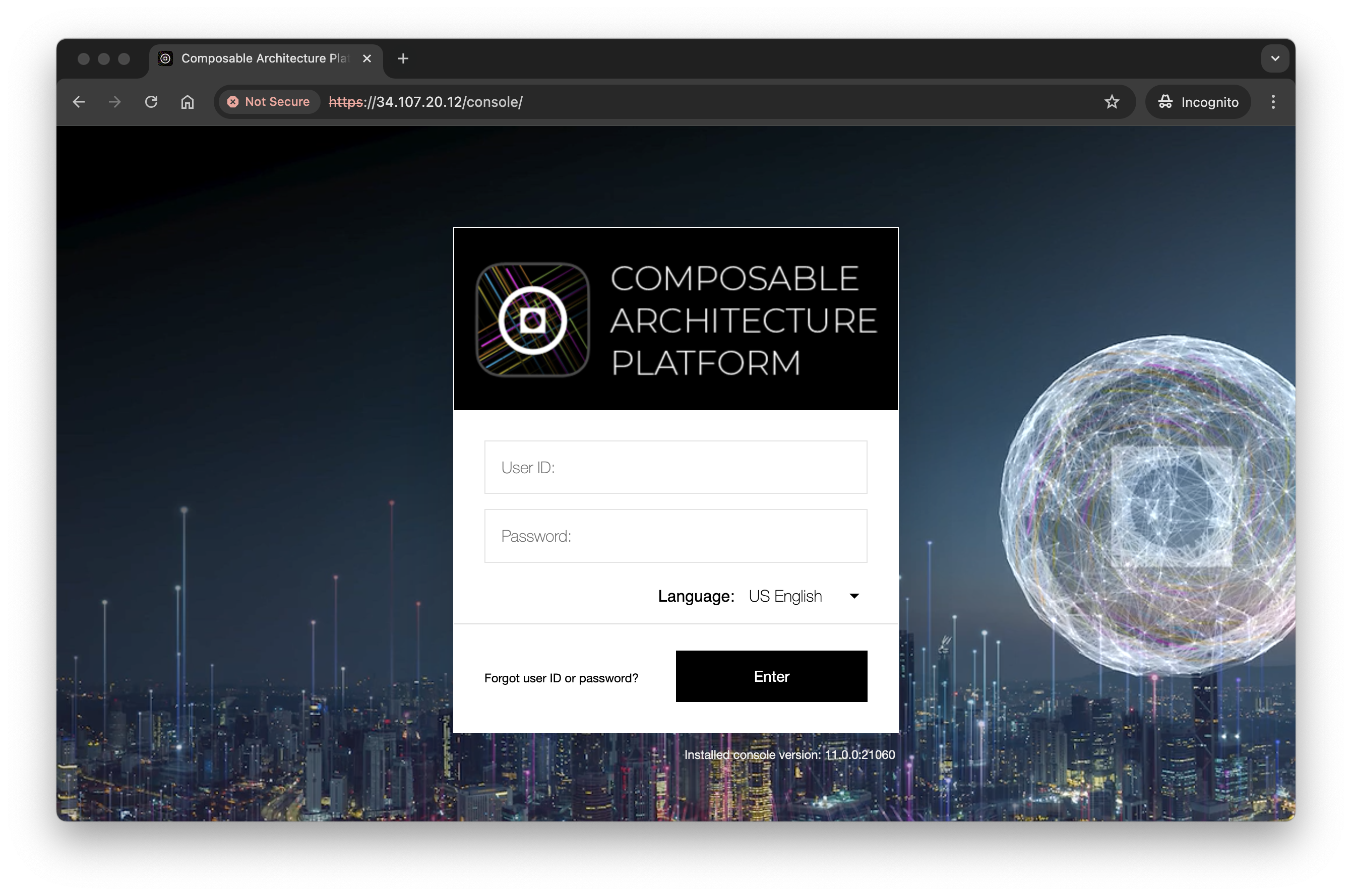Click into the User ID field

click(x=675, y=467)
